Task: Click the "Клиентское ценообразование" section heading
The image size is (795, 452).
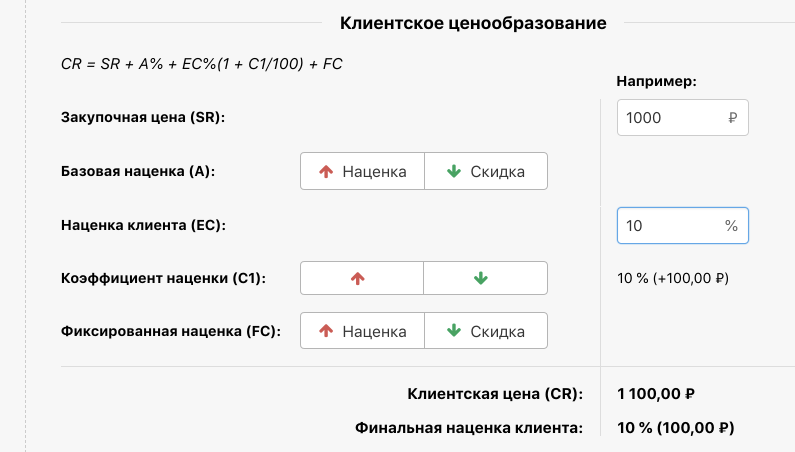Action: [x=473, y=22]
